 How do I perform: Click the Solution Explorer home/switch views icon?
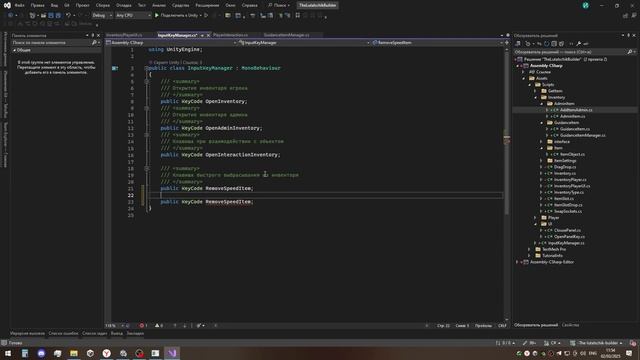[518, 44]
